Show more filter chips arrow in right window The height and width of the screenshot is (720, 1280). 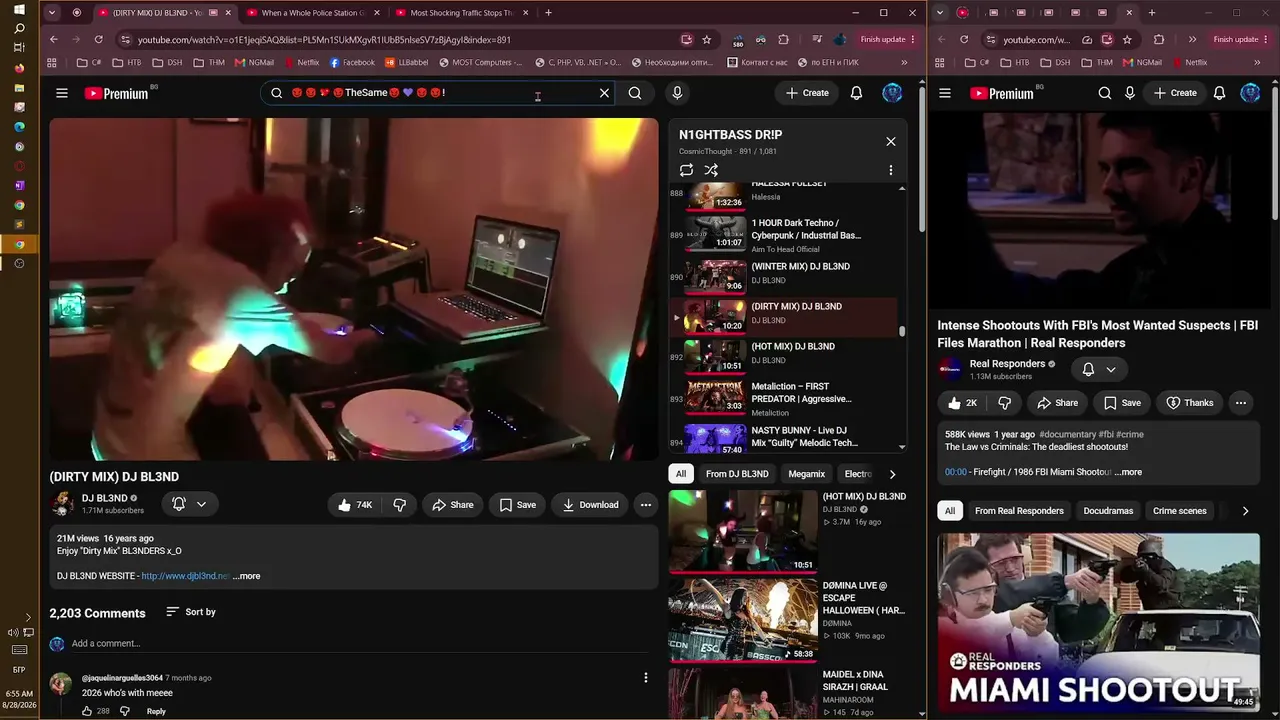point(1245,511)
